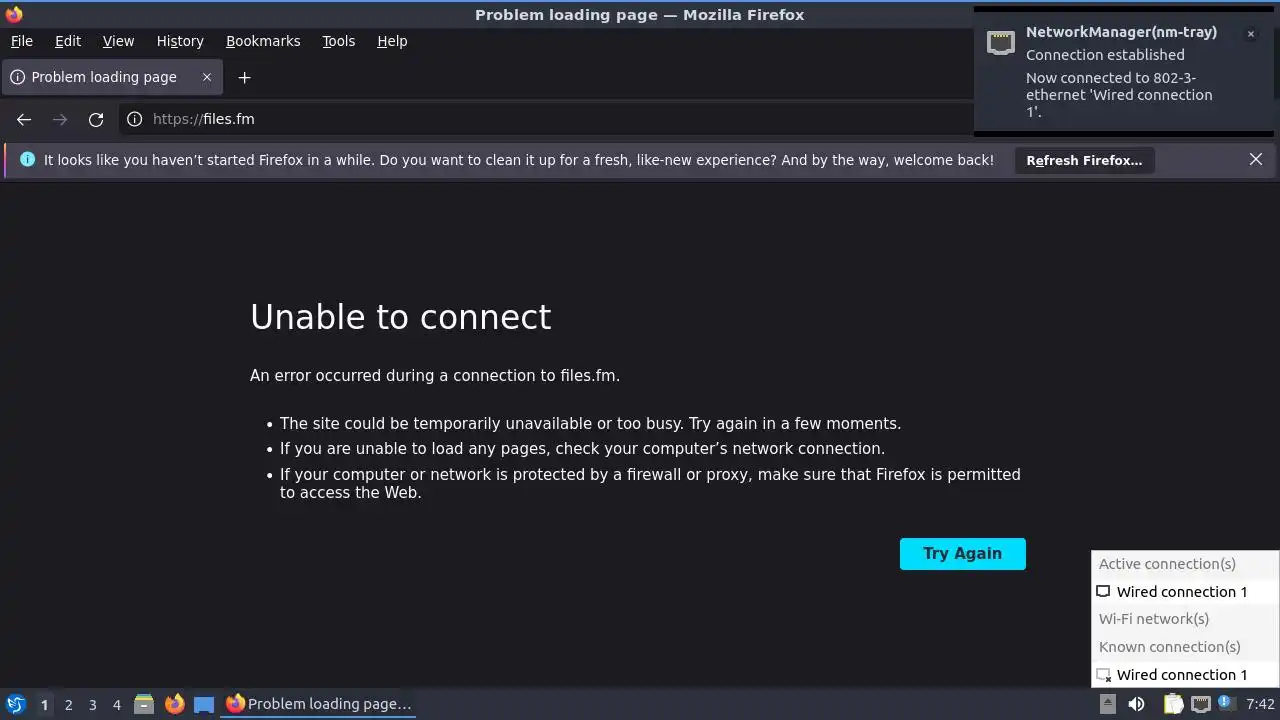The image size is (1280, 720).
Task: Click the Firefox window taskbar button
Action: [x=318, y=704]
